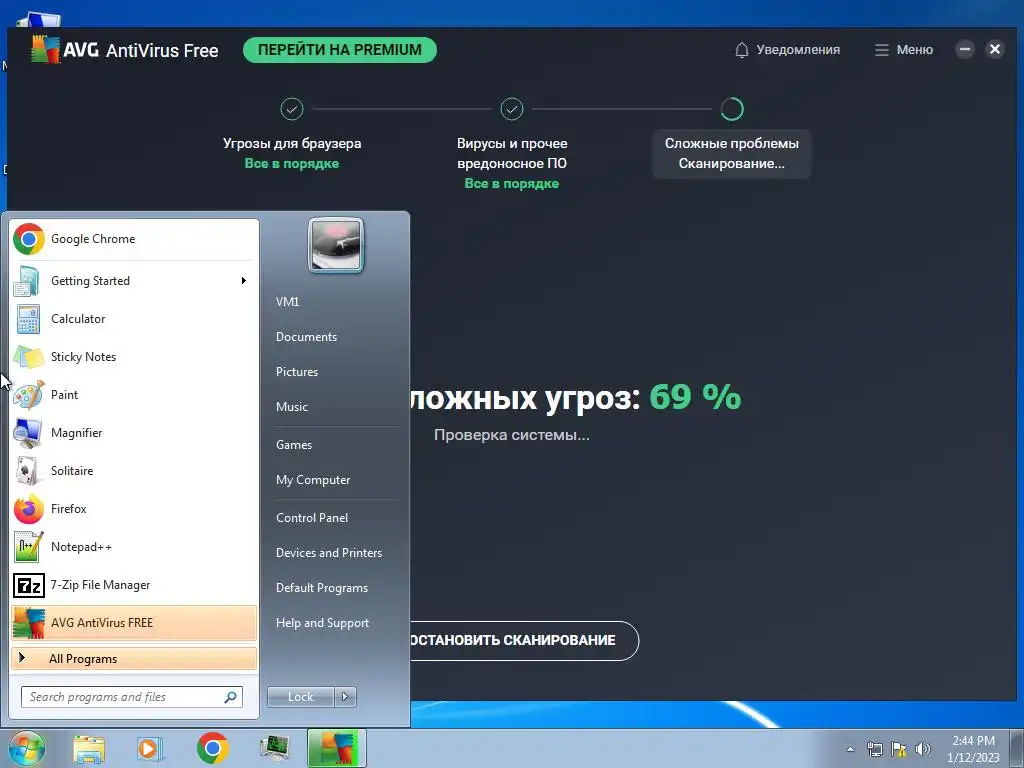Open shutdown options arrow next to Lock
Screen dimensions: 1024x768
pos(345,697)
